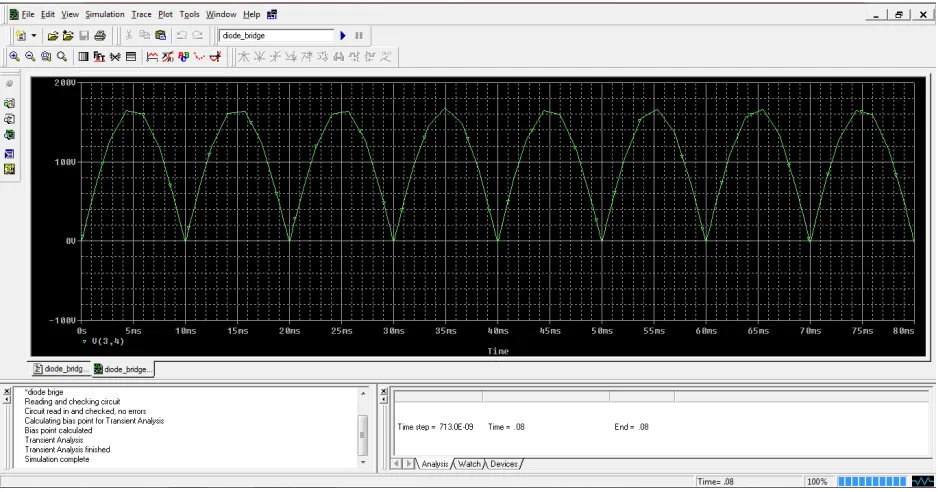Click the Cursor Slope icon
Screen dimensions: 938x492
[275, 56]
